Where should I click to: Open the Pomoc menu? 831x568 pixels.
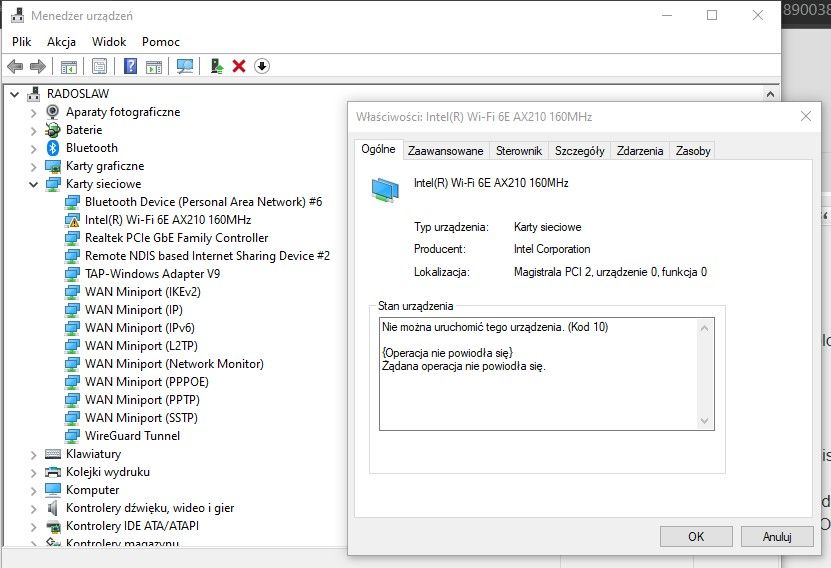tap(161, 42)
